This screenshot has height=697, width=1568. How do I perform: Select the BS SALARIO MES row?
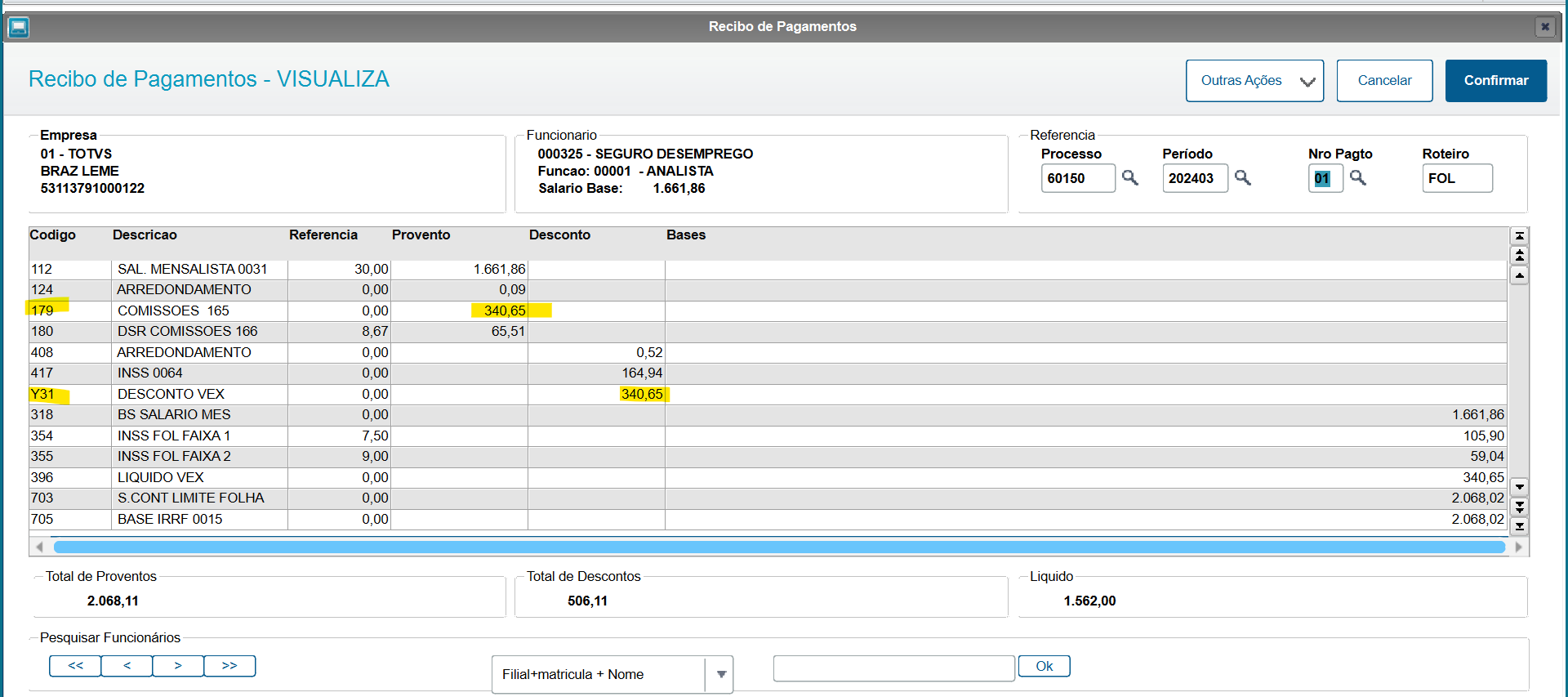[768, 414]
